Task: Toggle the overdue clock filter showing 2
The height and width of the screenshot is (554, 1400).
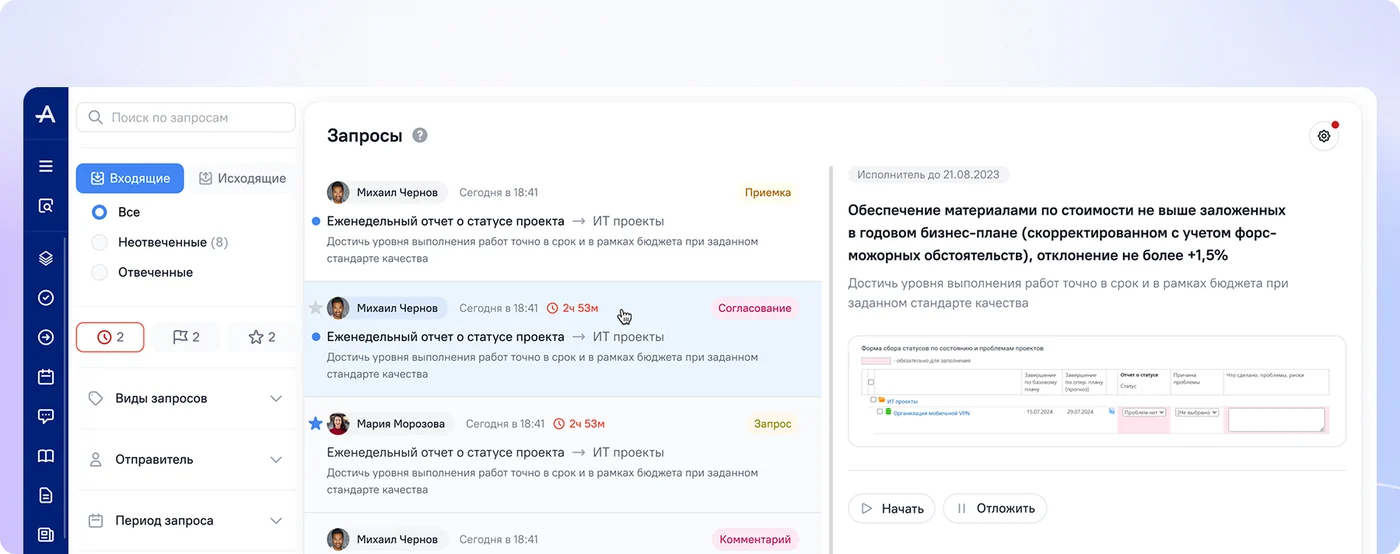Action: click(x=110, y=337)
